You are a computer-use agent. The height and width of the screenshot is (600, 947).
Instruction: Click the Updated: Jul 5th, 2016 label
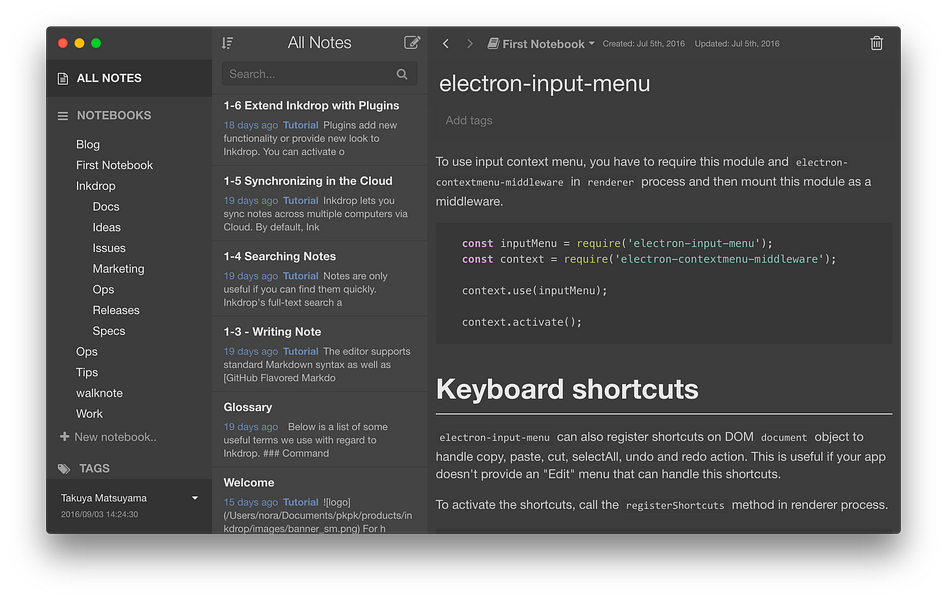pos(737,44)
